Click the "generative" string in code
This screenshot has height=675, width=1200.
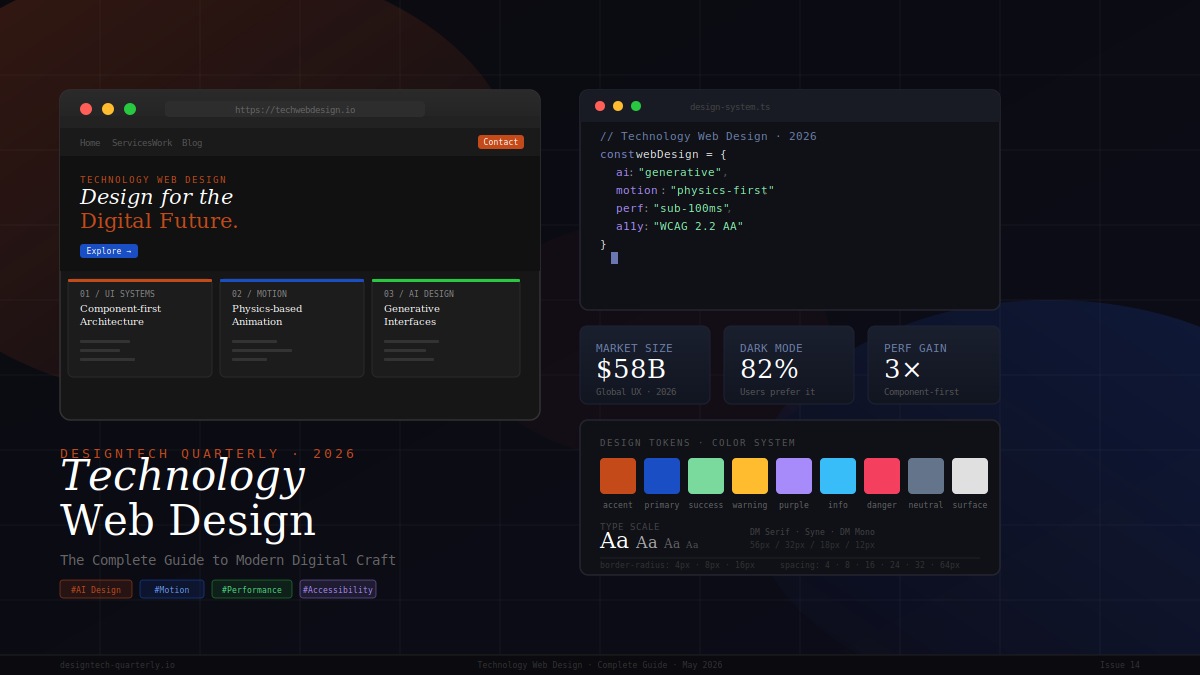[680, 172]
